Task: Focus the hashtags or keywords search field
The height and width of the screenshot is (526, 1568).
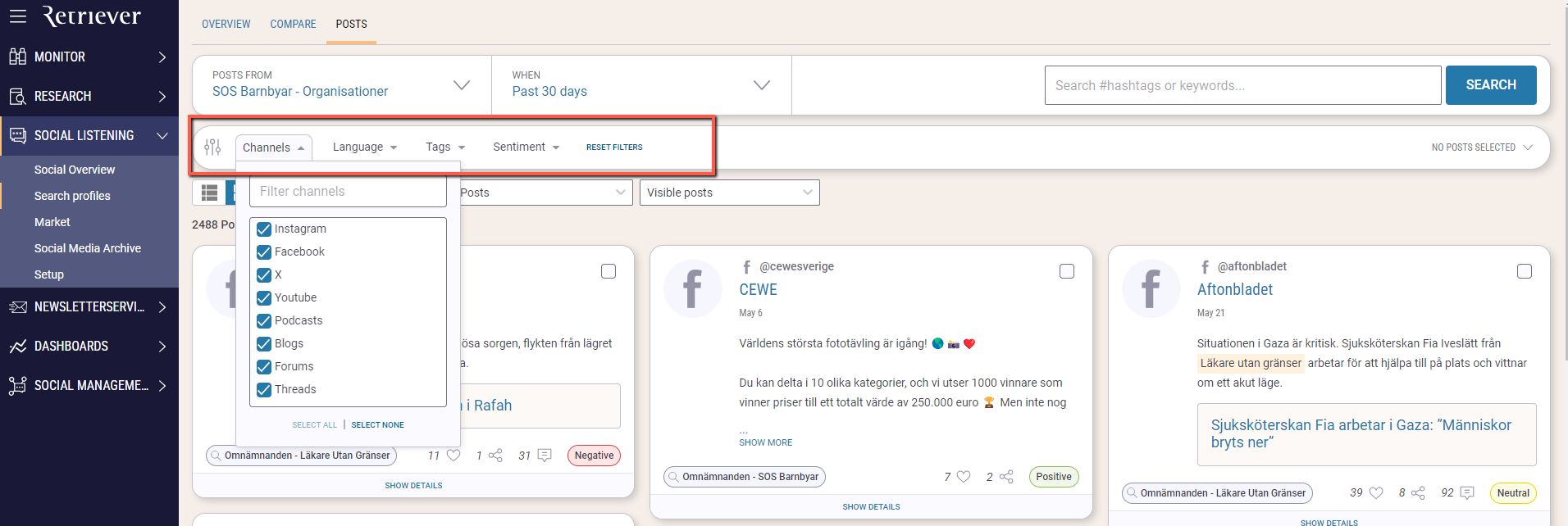Action: pyautogui.click(x=1242, y=85)
